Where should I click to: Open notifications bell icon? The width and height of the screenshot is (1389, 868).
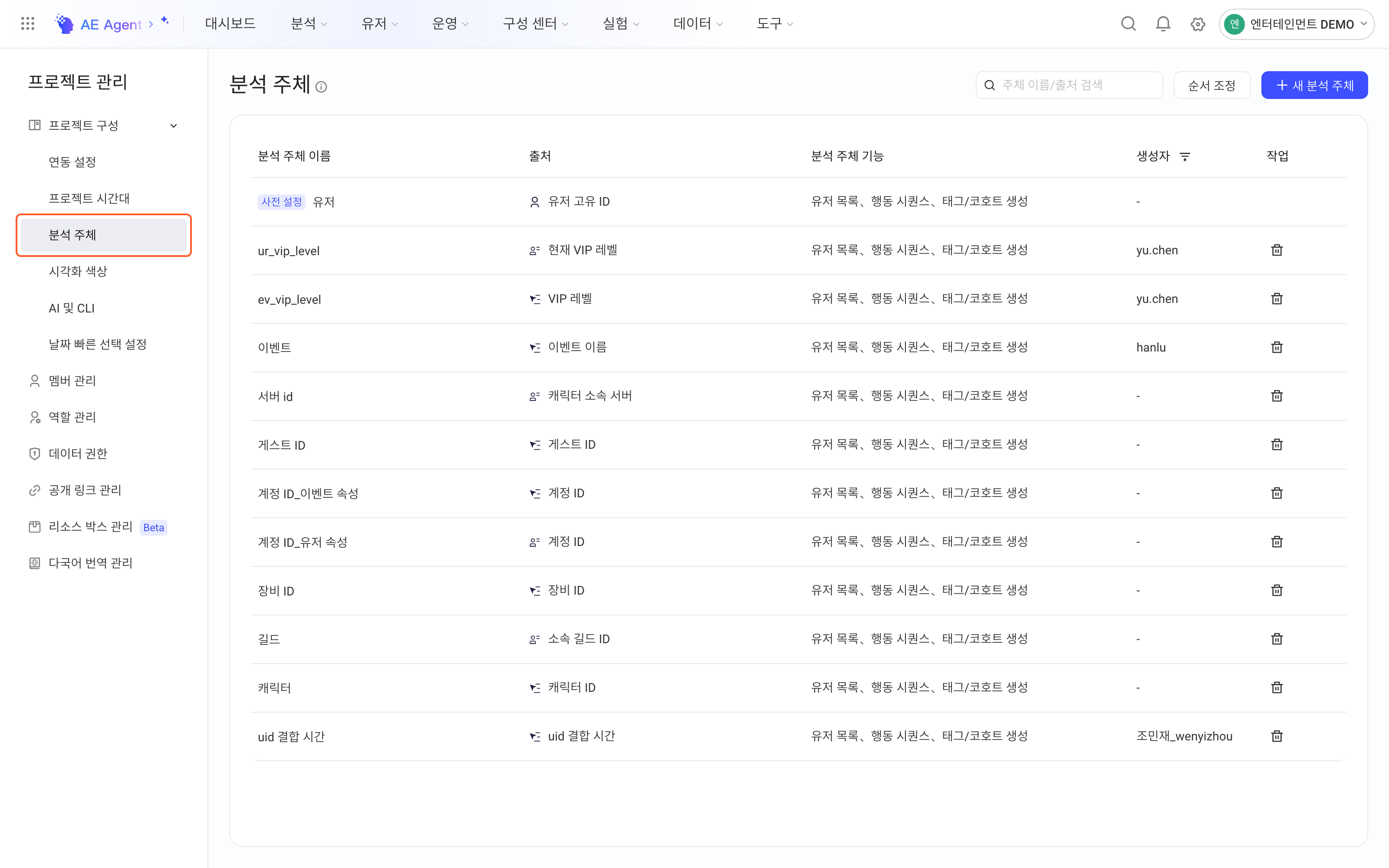pos(1163,23)
